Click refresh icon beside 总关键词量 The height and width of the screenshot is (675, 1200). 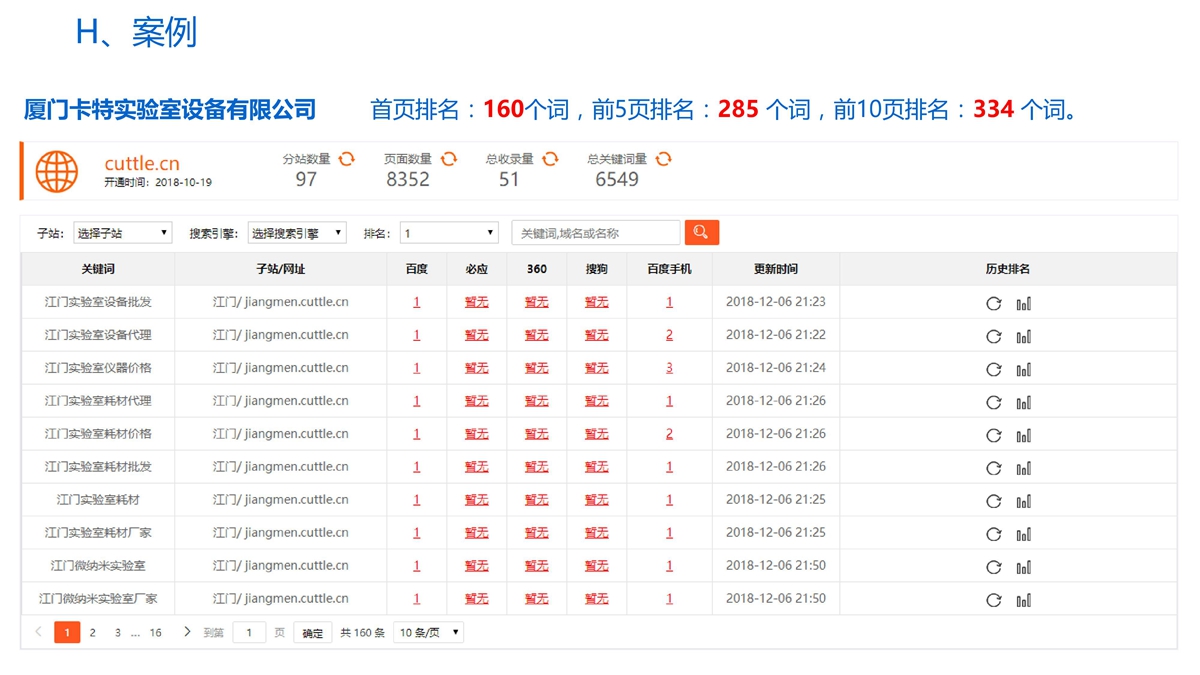pos(663,159)
